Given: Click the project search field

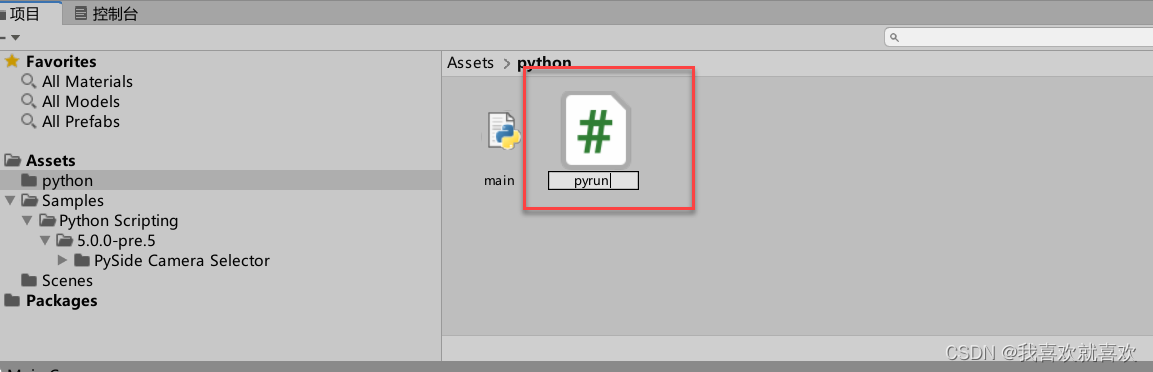Looking at the screenshot, I should point(1018,37).
